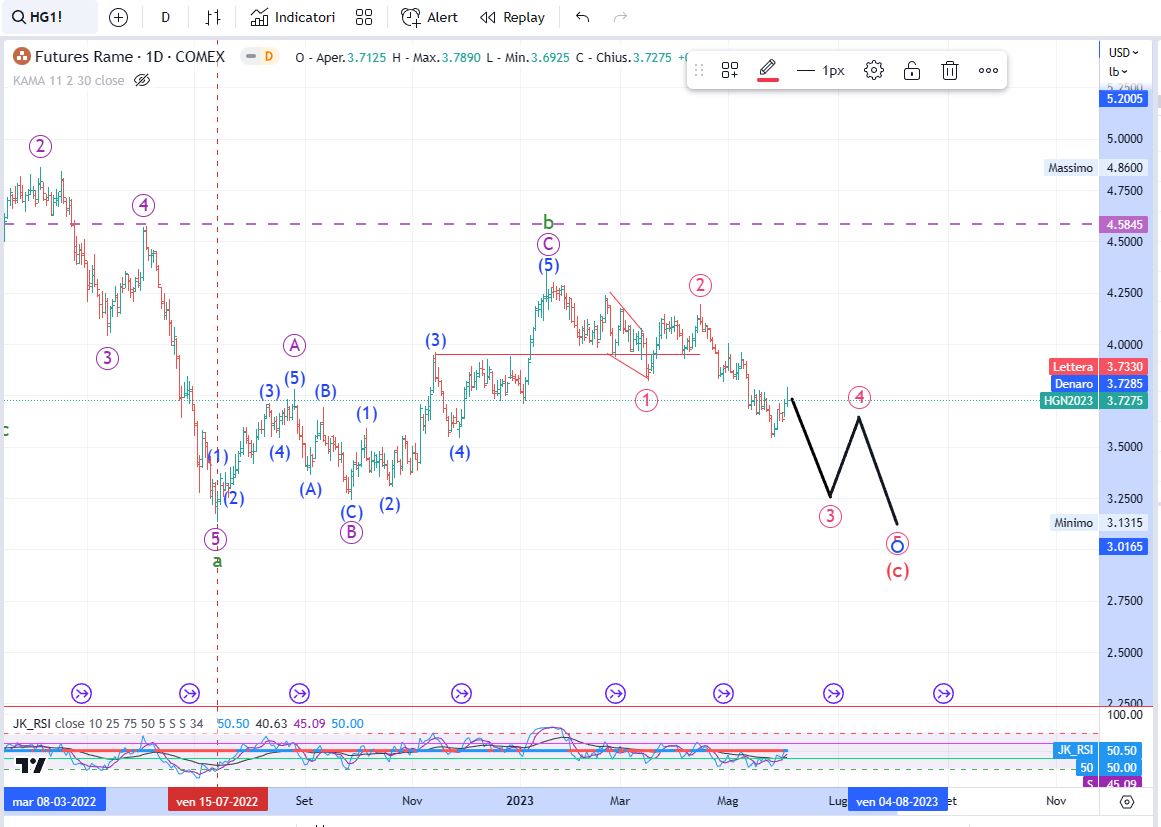The width and height of the screenshot is (1161, 827).
Task: Click the 2023 label on time axis
Action: (520, 800)
